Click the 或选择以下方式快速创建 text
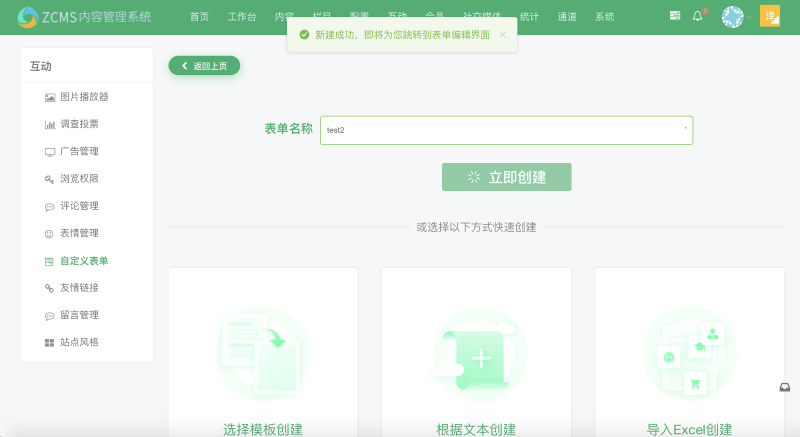 (x=476, y=227)
